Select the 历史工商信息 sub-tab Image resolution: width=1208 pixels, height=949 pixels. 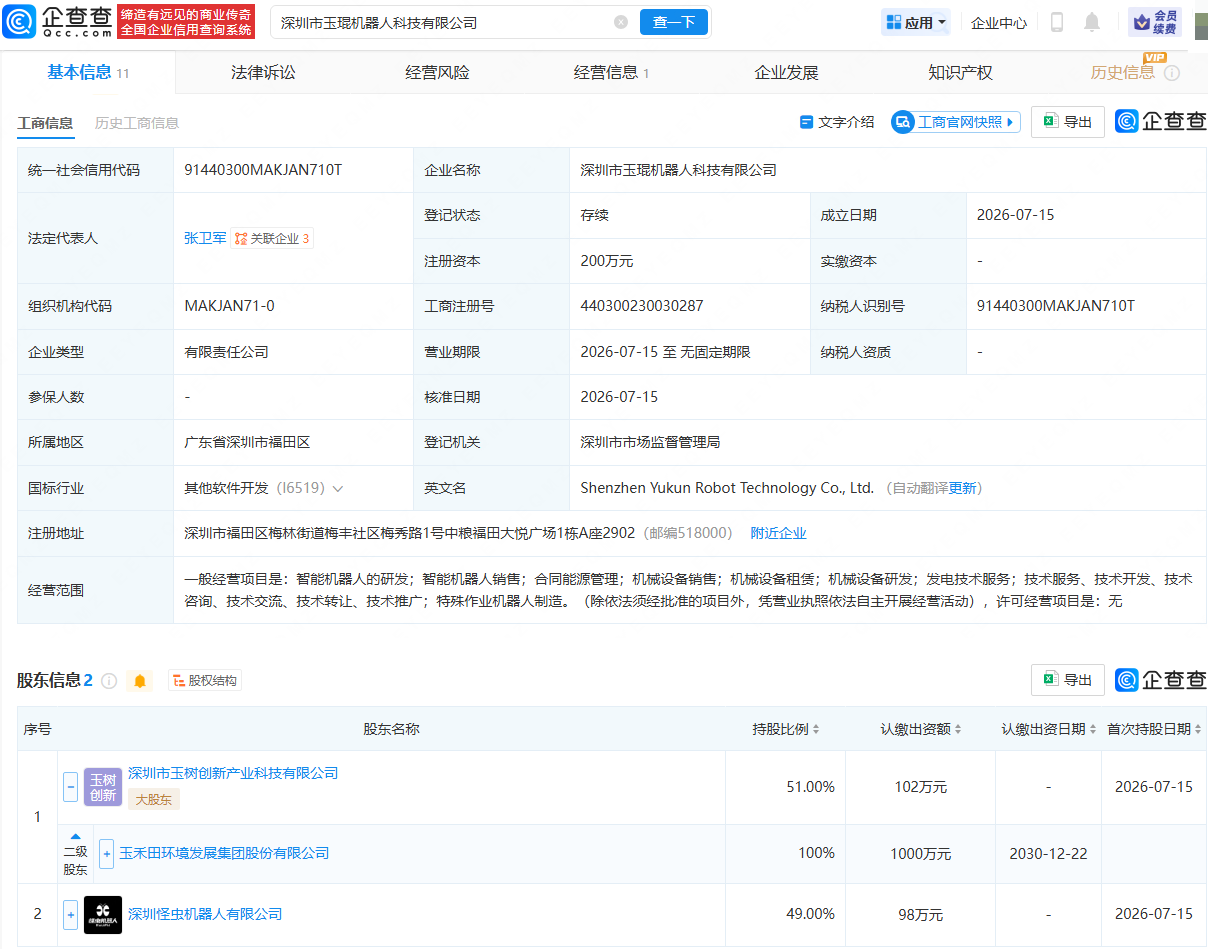pos(137,123)
